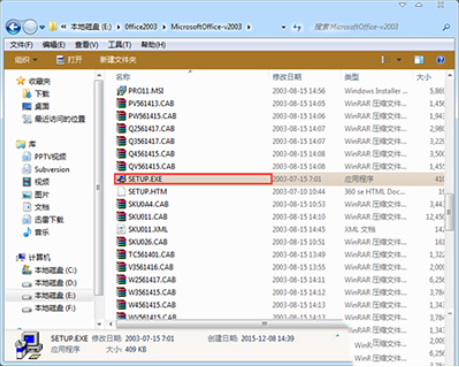The height and width of the screenshot is (367, 459).
Task: Select the SETUP.EXE file icon
Action: click(121, 179)
